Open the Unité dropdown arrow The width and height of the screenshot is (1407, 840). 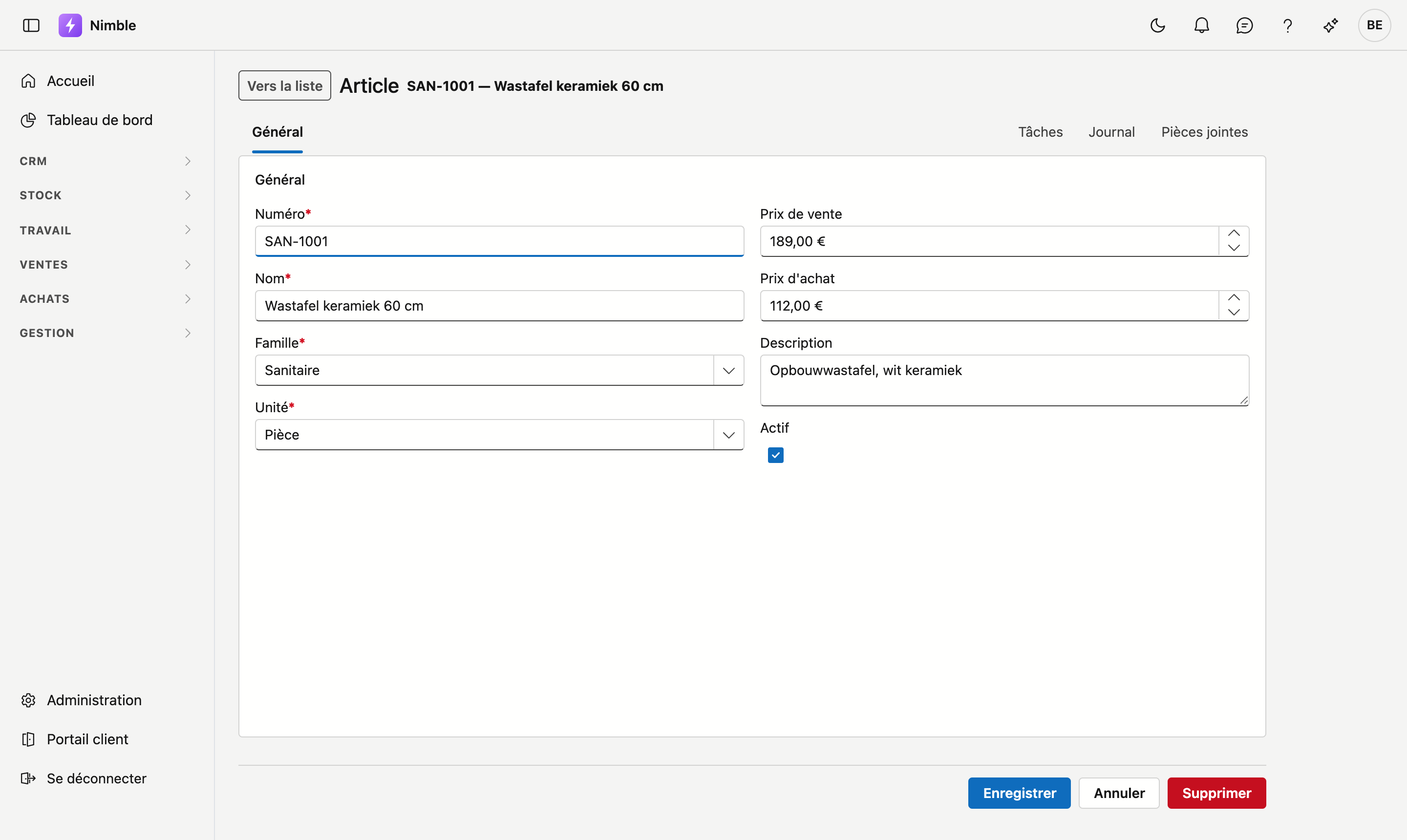click(x=729, y=435)
